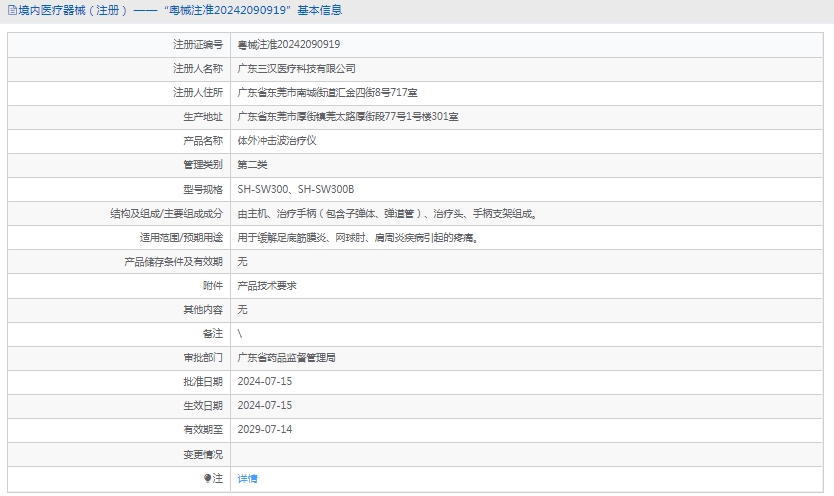Click the 产品技术要求 attachment value
This screenshot has height=496, width=834.
[x=266, y=286]
